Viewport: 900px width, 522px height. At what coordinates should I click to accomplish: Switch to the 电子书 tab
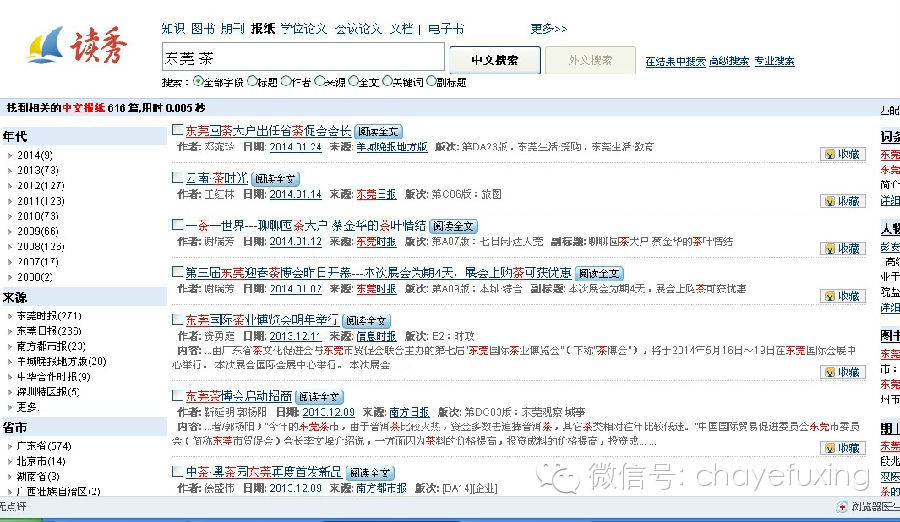pyautogui.click(x=446, y=29)
